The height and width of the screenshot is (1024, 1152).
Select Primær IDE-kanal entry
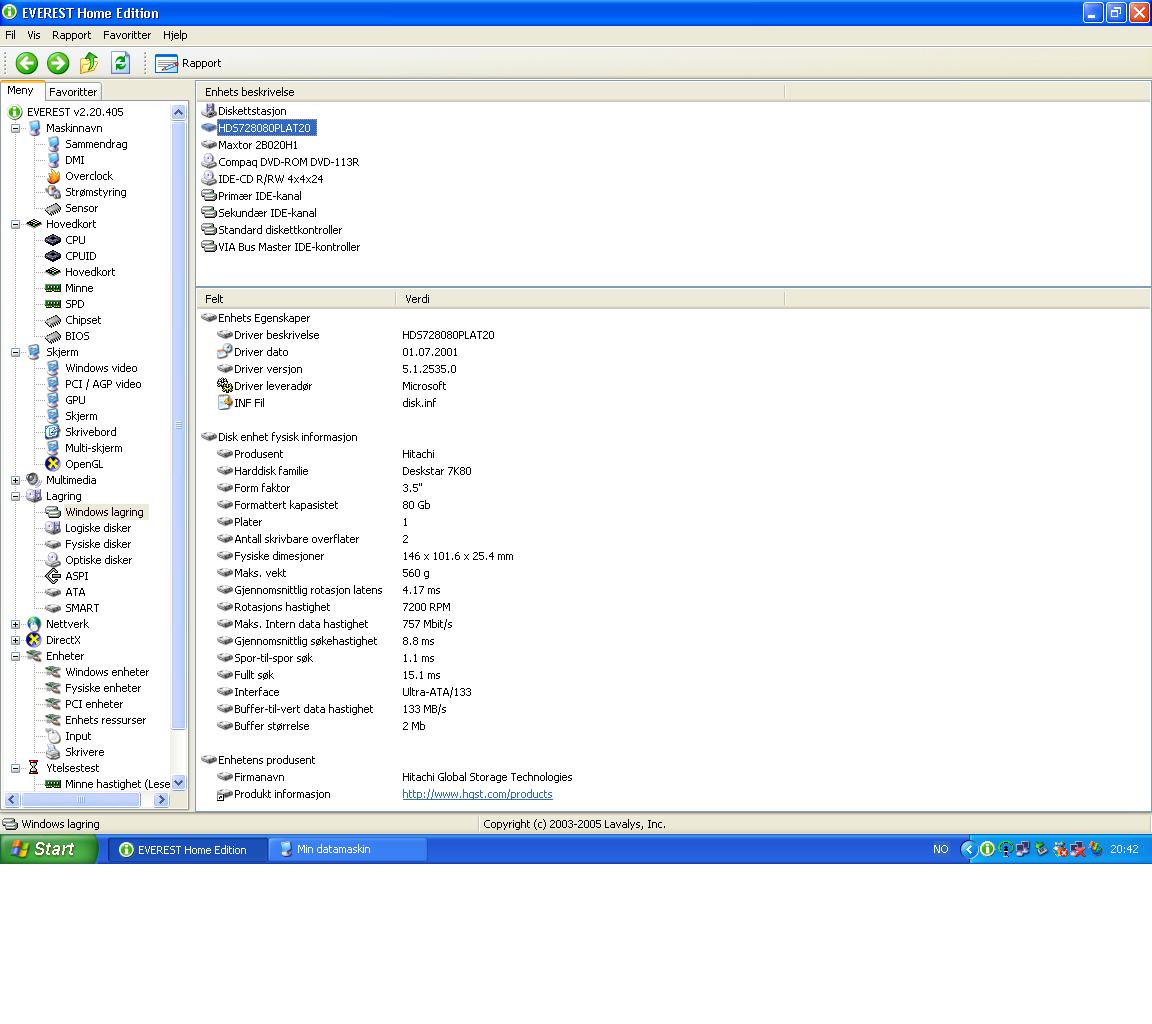[x=251, y=196]
